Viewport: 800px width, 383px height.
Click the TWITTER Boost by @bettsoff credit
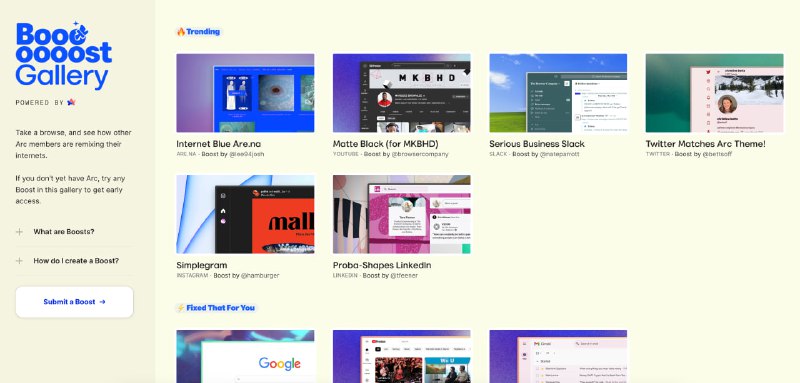tap(689, 154)
